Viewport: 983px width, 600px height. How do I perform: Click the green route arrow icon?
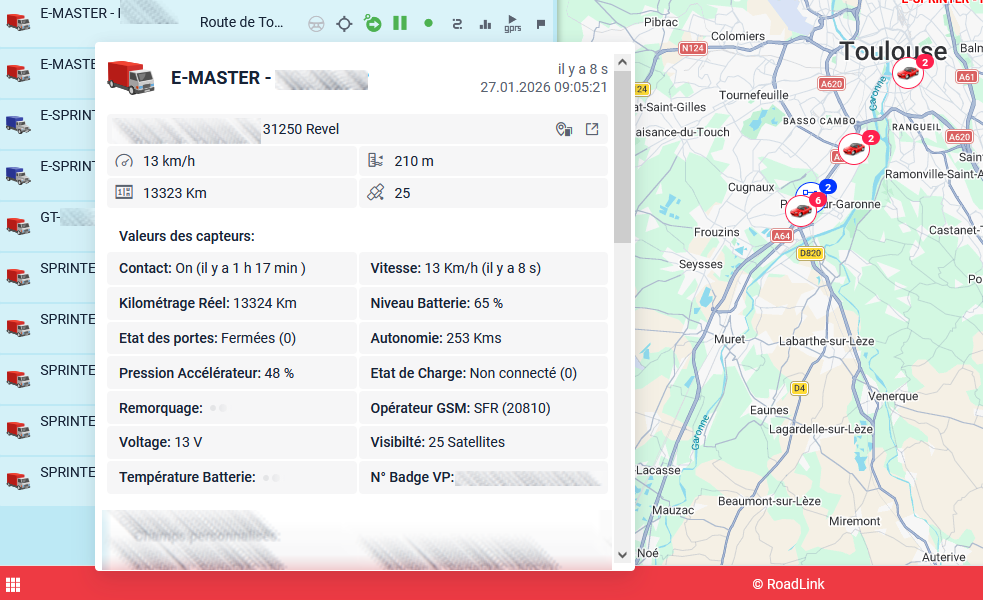pyautogui.click(x=372, y=23)
